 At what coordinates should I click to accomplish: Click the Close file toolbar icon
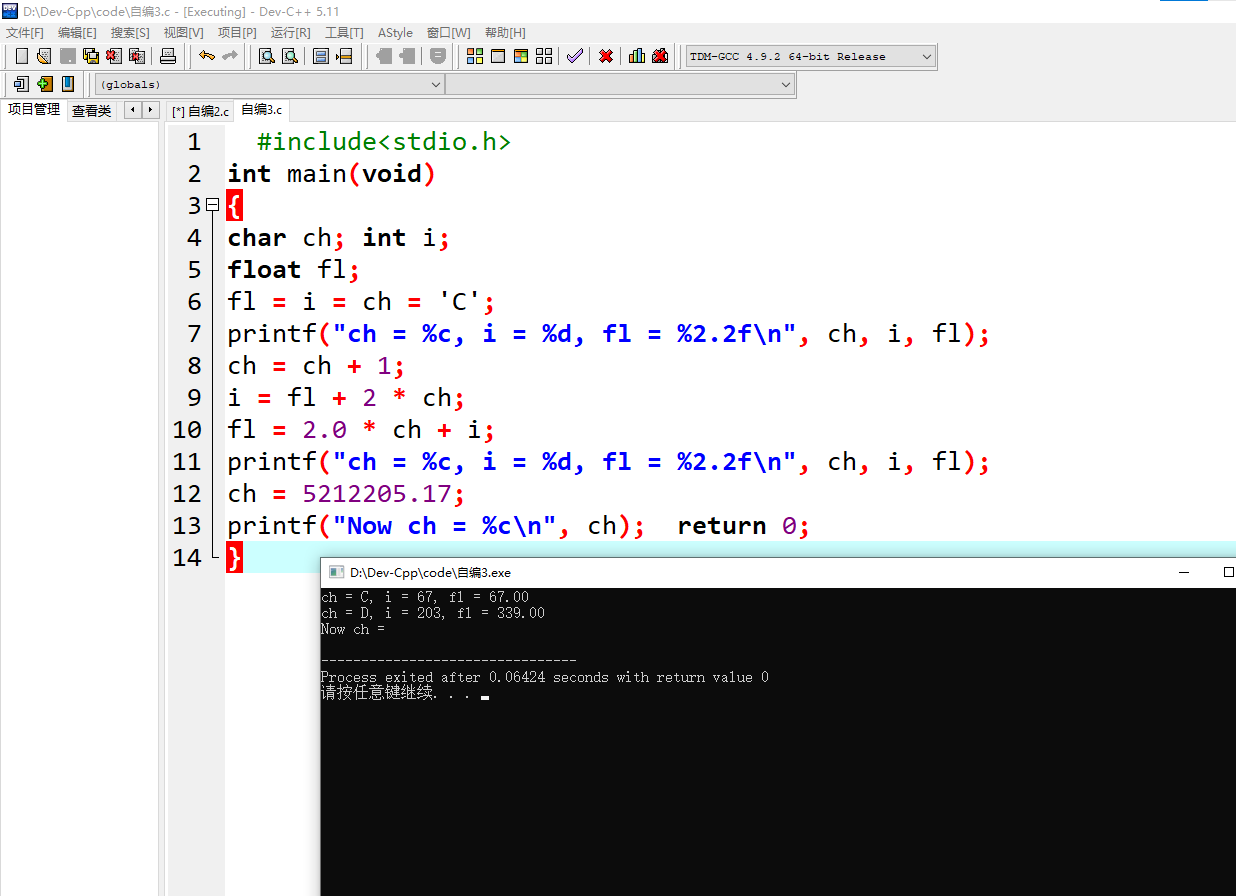pyautogui.click(x=114, y=56)
